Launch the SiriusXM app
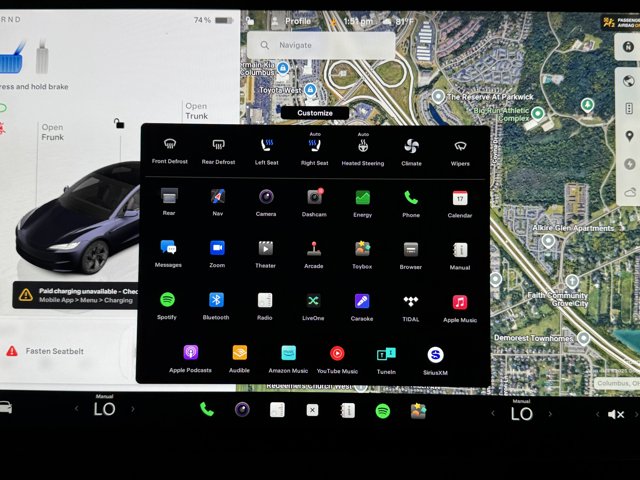The image size is (640, 480). 436,361
